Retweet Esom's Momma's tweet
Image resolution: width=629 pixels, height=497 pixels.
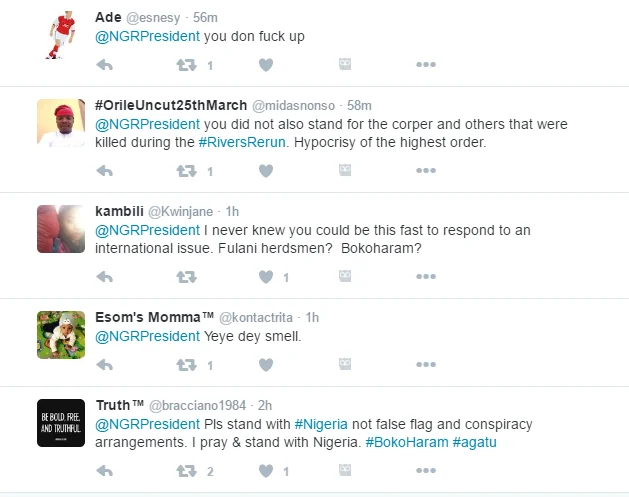[x=185, y=365]
